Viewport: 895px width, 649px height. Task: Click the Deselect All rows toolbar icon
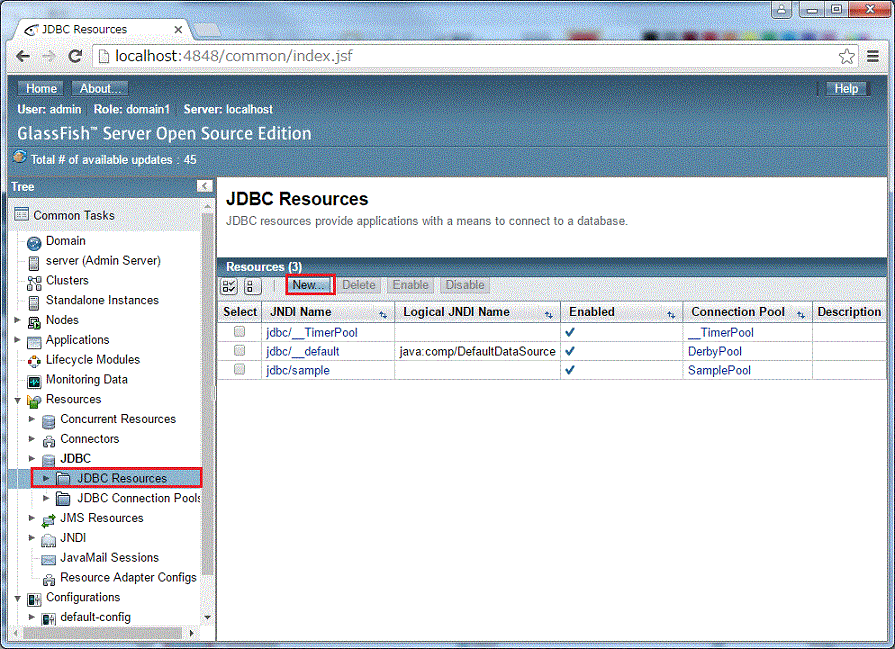pyautogui.click(x=252, y=286)
